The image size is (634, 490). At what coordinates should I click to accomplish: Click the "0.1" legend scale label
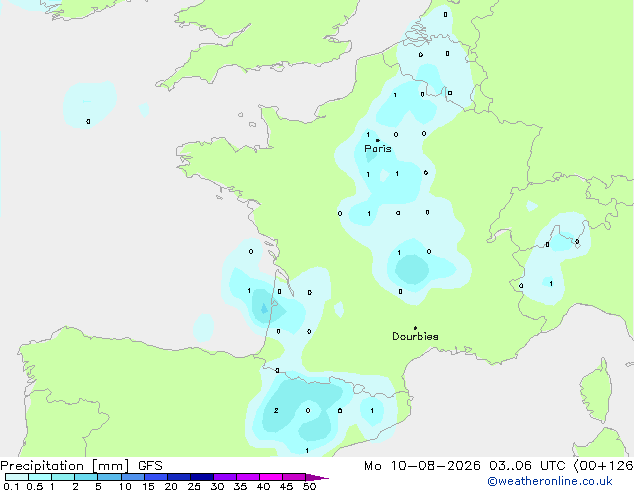click(x=11, y=486)
